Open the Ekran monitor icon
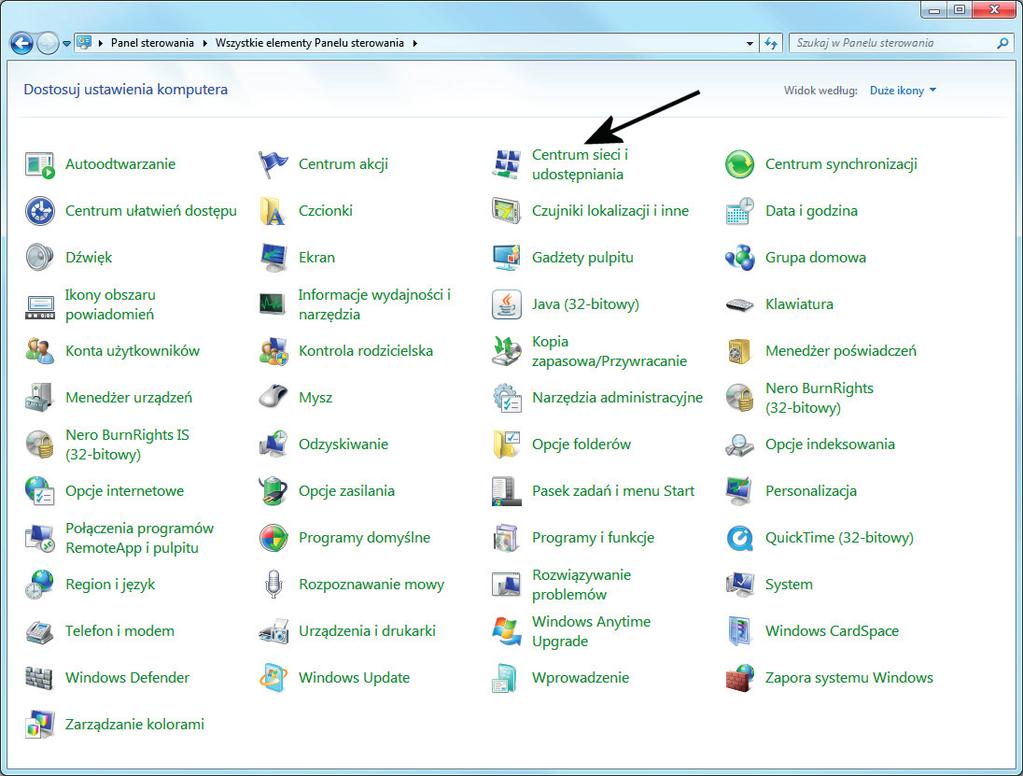1023x776 pixels. pyautogui.click(x=273, y=258)
